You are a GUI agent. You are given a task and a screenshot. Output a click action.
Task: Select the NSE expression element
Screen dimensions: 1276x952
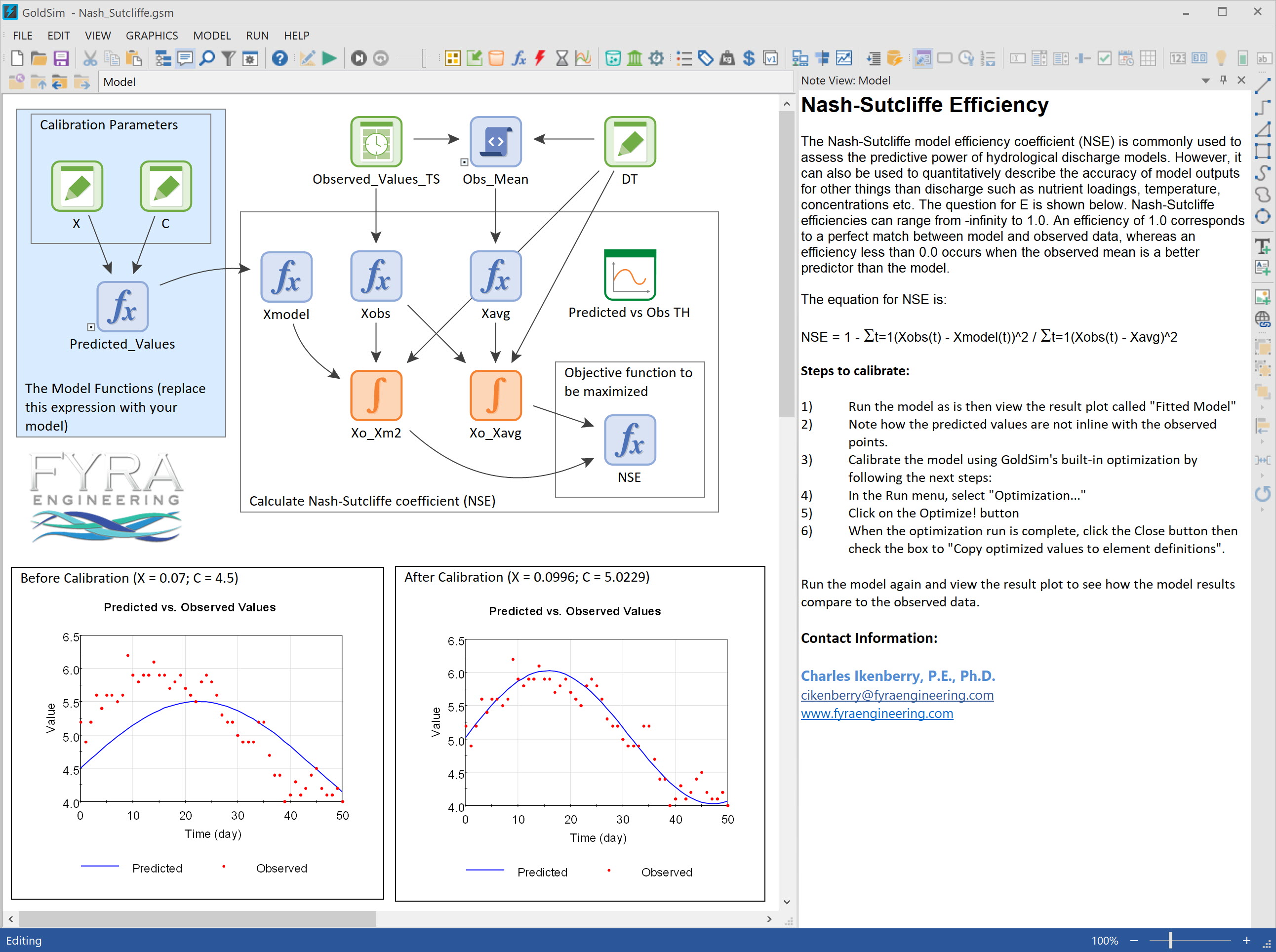tap(629, 439)
